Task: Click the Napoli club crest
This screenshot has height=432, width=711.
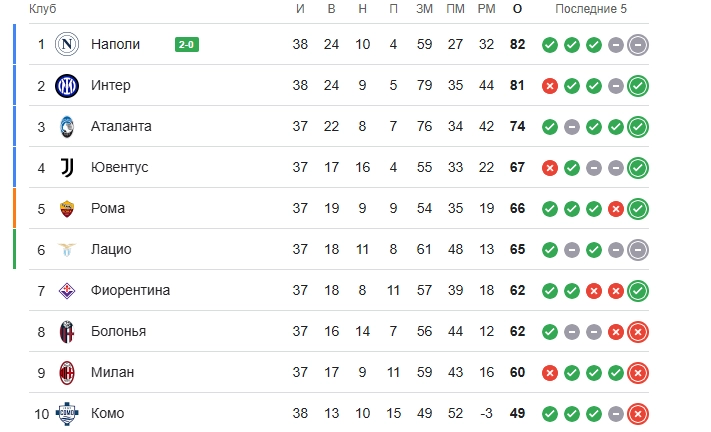Action: pyautogui.click(x=67, y=44)
